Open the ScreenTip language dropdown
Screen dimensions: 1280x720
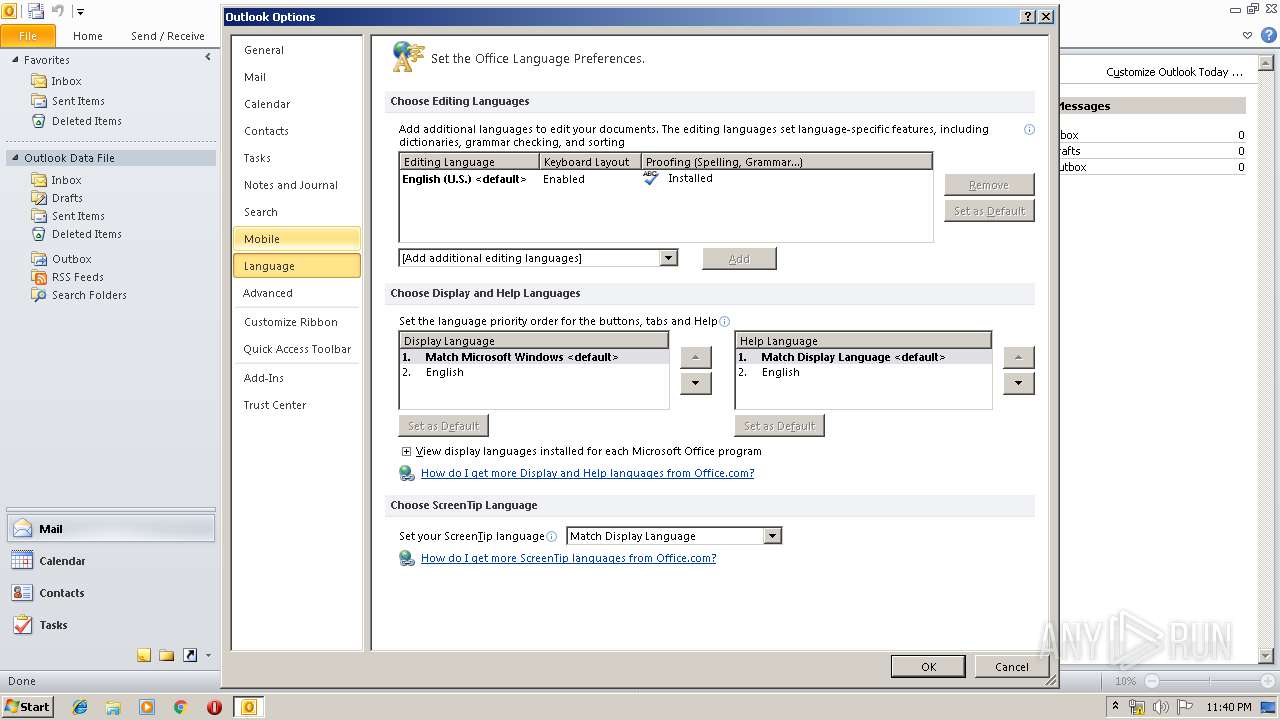(x=771, y=536)
